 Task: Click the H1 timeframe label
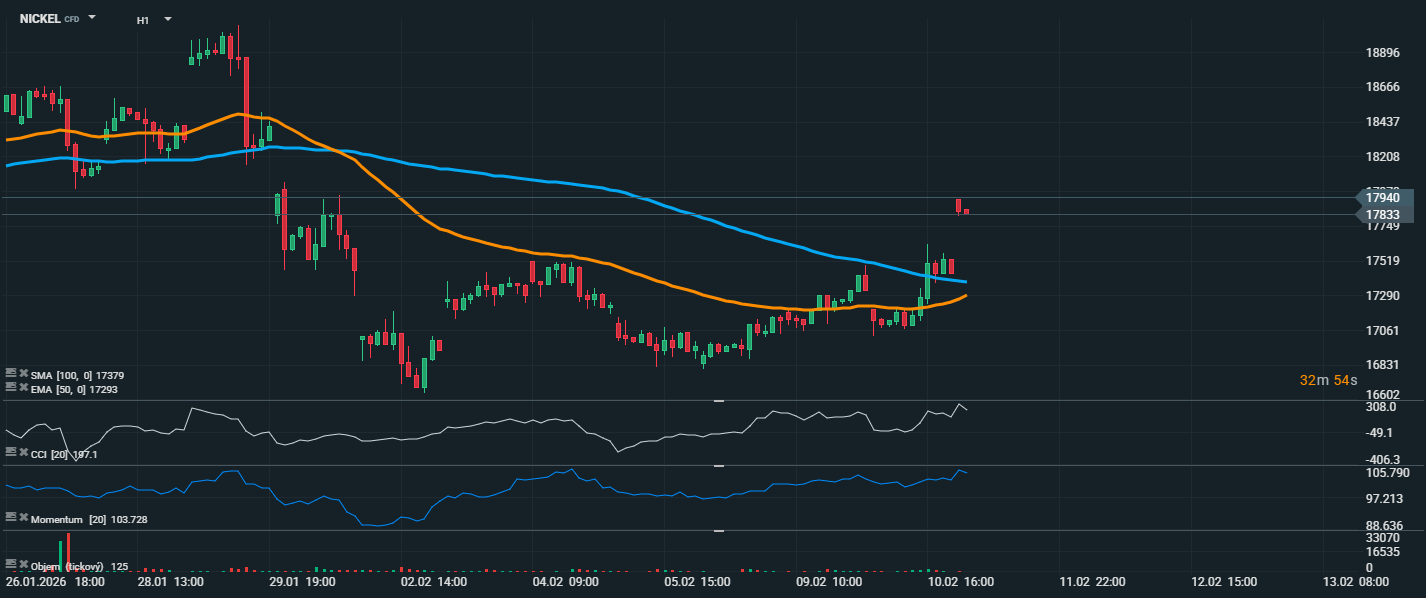143,19
